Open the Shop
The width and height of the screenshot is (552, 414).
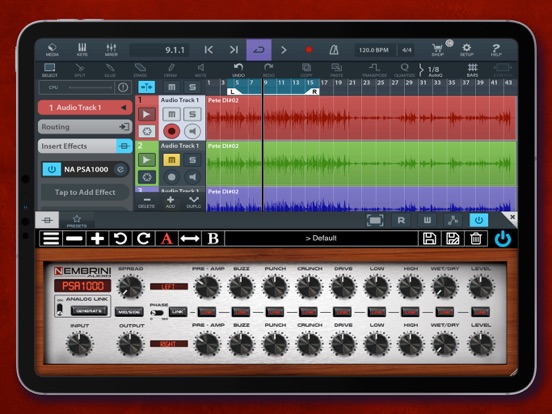coord(438,50)
